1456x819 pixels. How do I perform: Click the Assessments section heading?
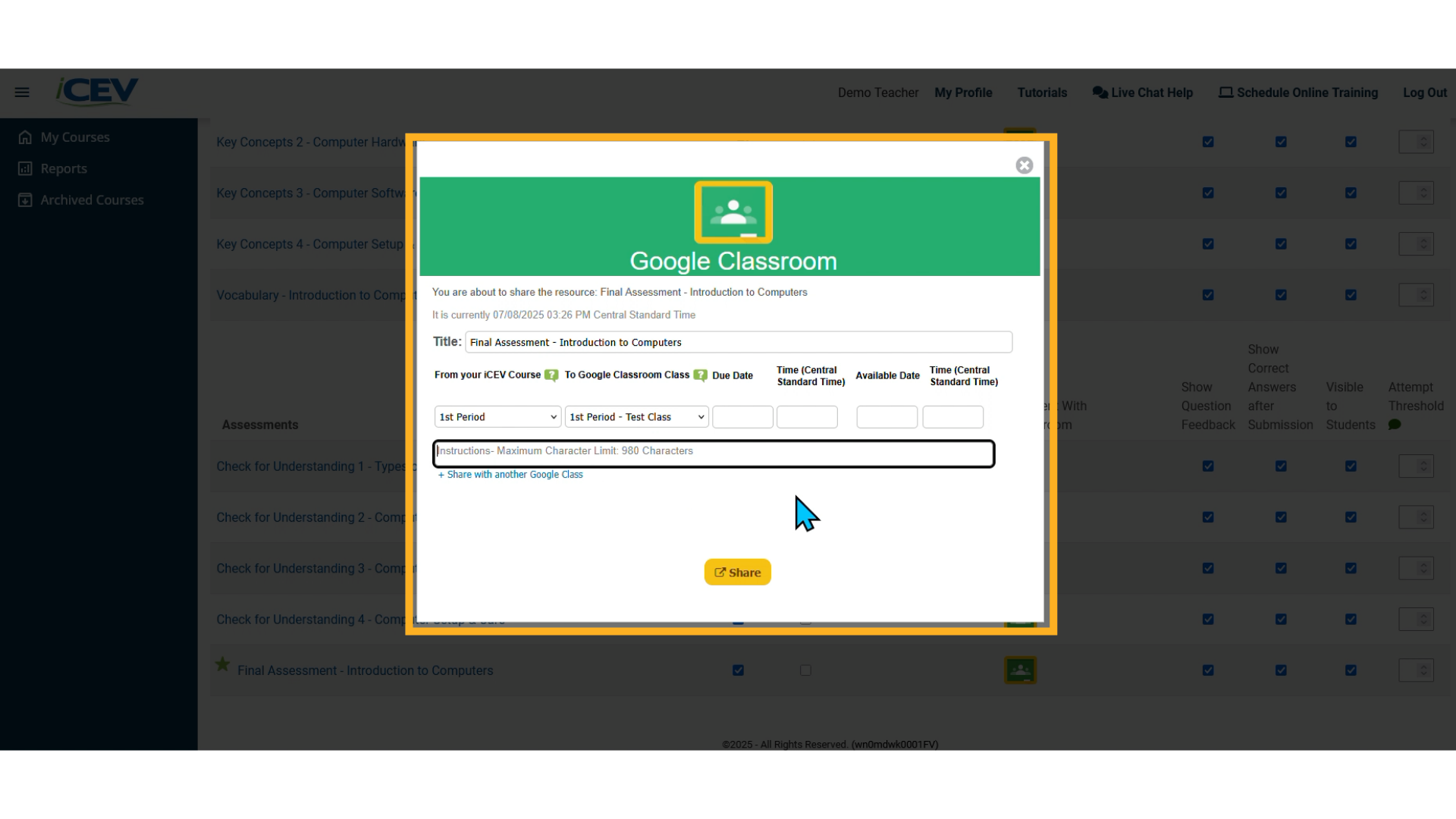[260, 425]
